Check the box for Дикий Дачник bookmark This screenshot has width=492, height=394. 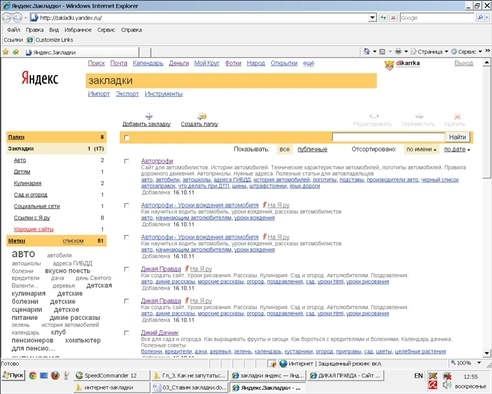(x=126, y=333)
